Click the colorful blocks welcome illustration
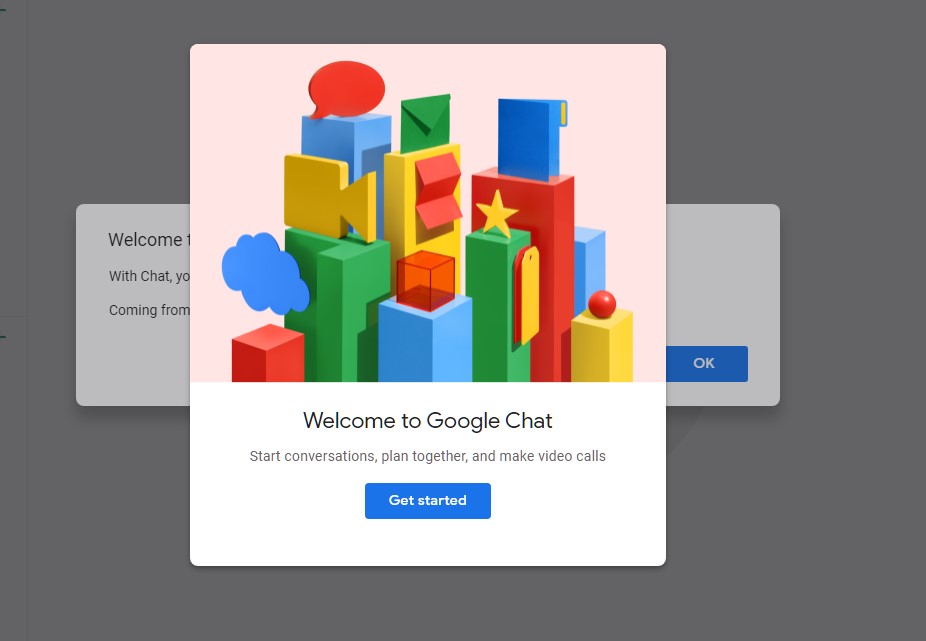This screenshot has width=926, height=641. [x=428, y=213]
